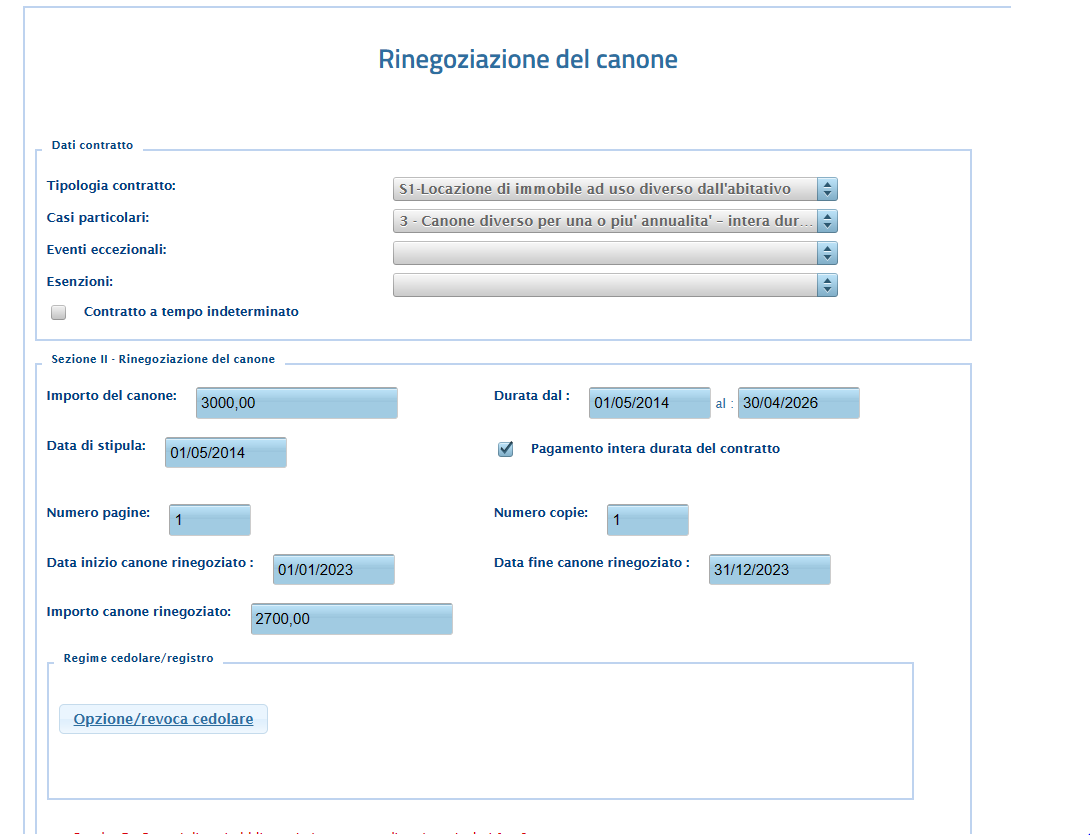Focus the Durata dal start date field
The height and width of the screenshot is (835, 1090).
click(649, 403)
